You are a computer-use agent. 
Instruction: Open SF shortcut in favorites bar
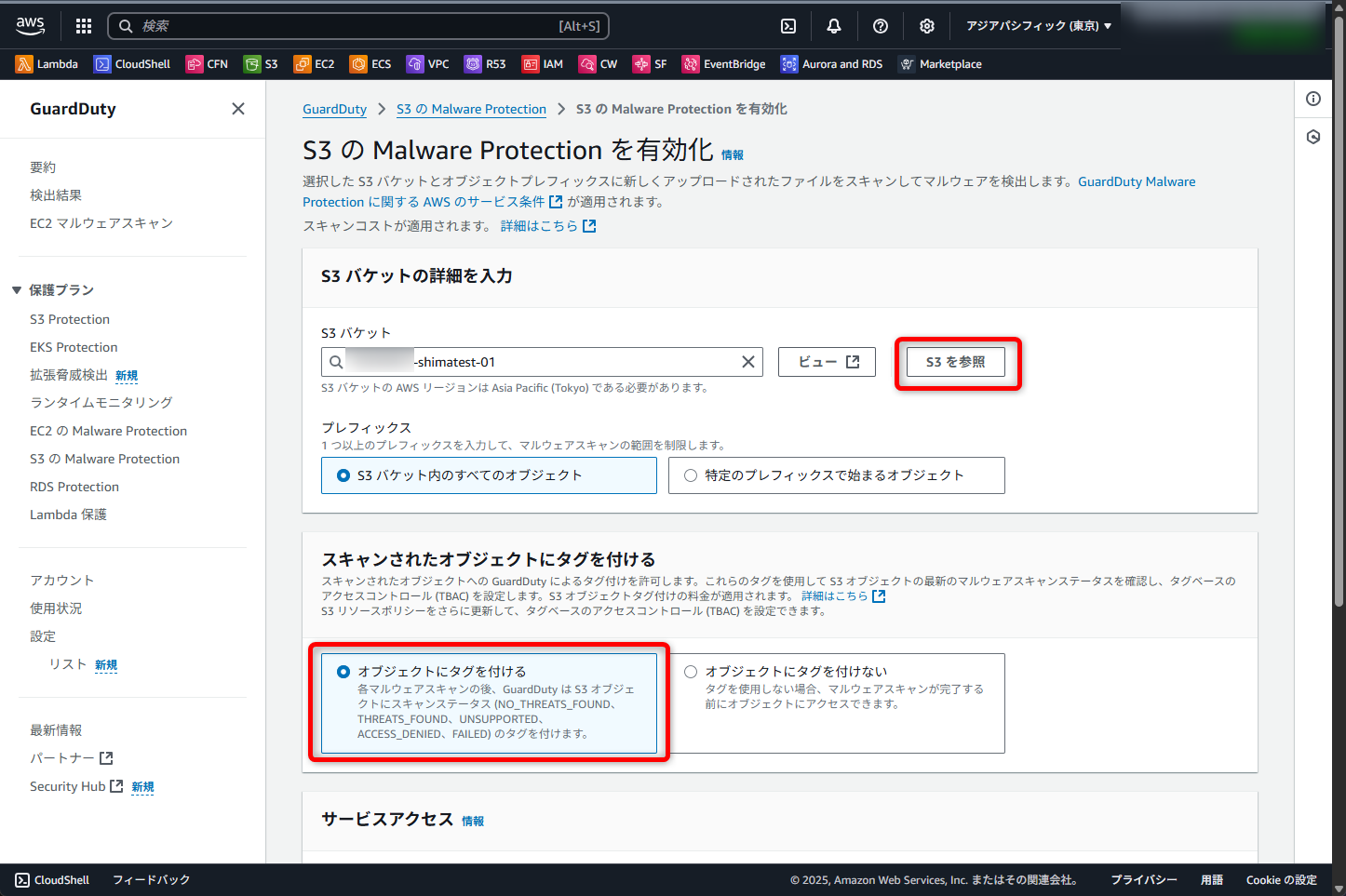coord(650,64)
